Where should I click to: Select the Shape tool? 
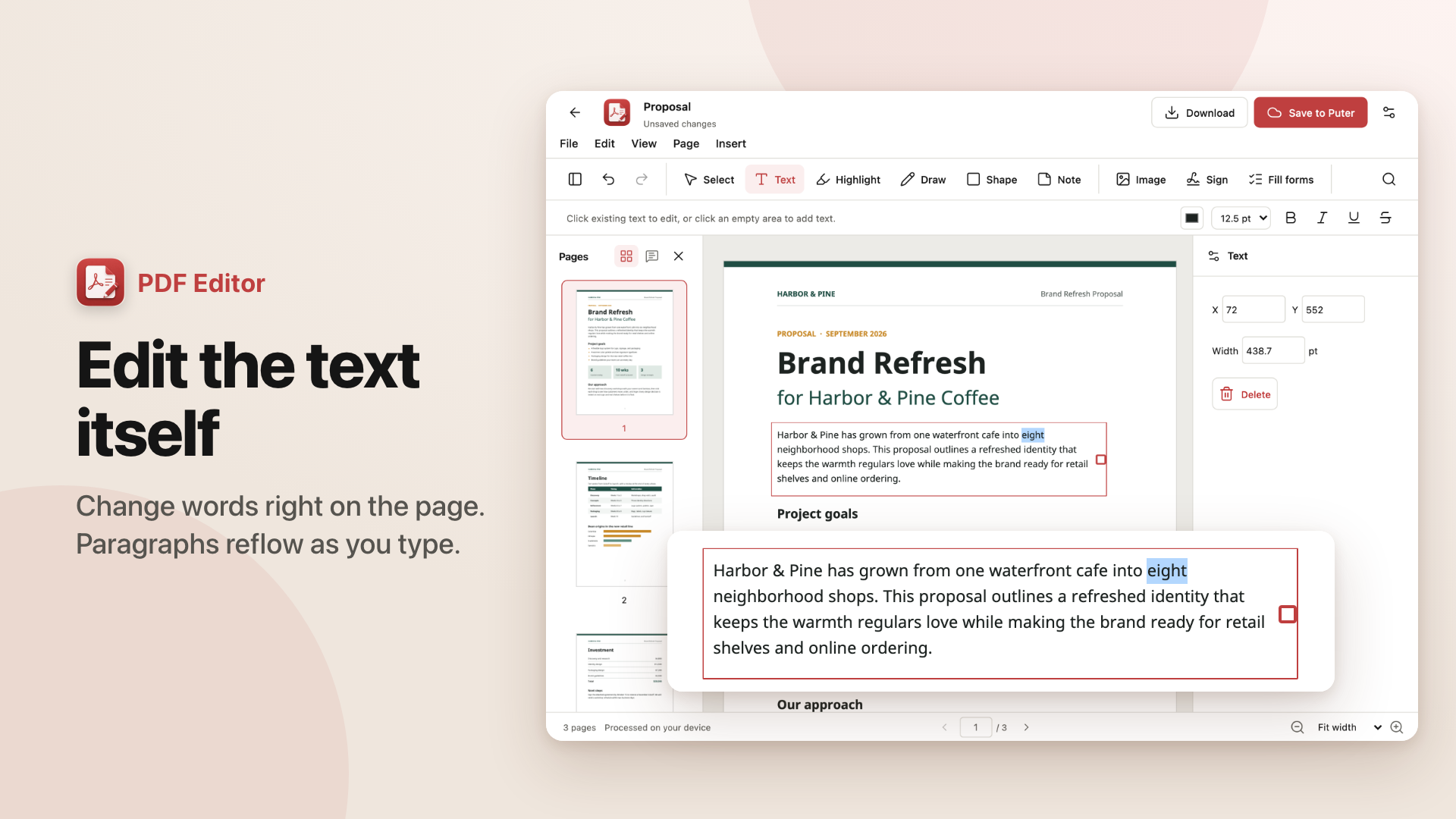pyautogui.click(x=992, y=180)
